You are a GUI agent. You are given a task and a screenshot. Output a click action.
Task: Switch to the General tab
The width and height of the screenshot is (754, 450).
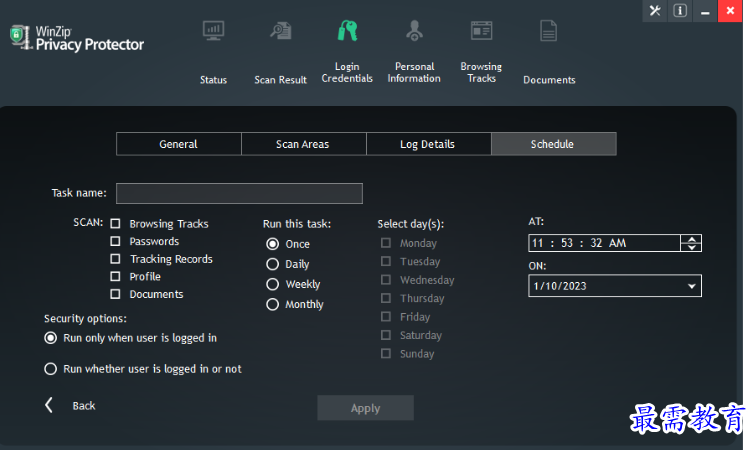(x=179, y=144)
